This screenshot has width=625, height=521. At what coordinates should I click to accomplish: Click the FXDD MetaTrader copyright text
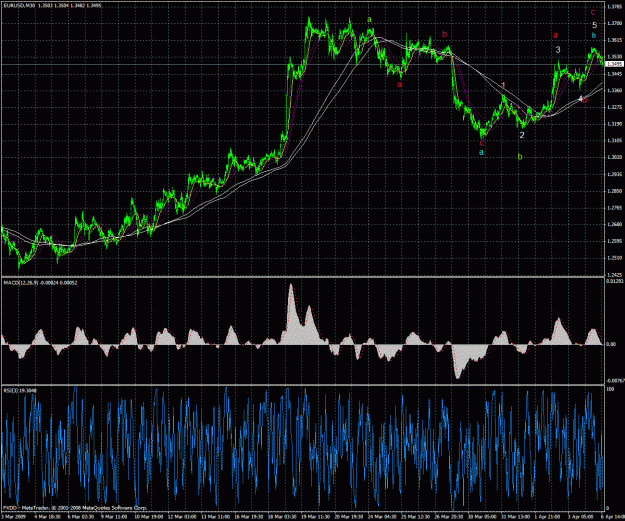pyautogui.click(x=75, y=508)
